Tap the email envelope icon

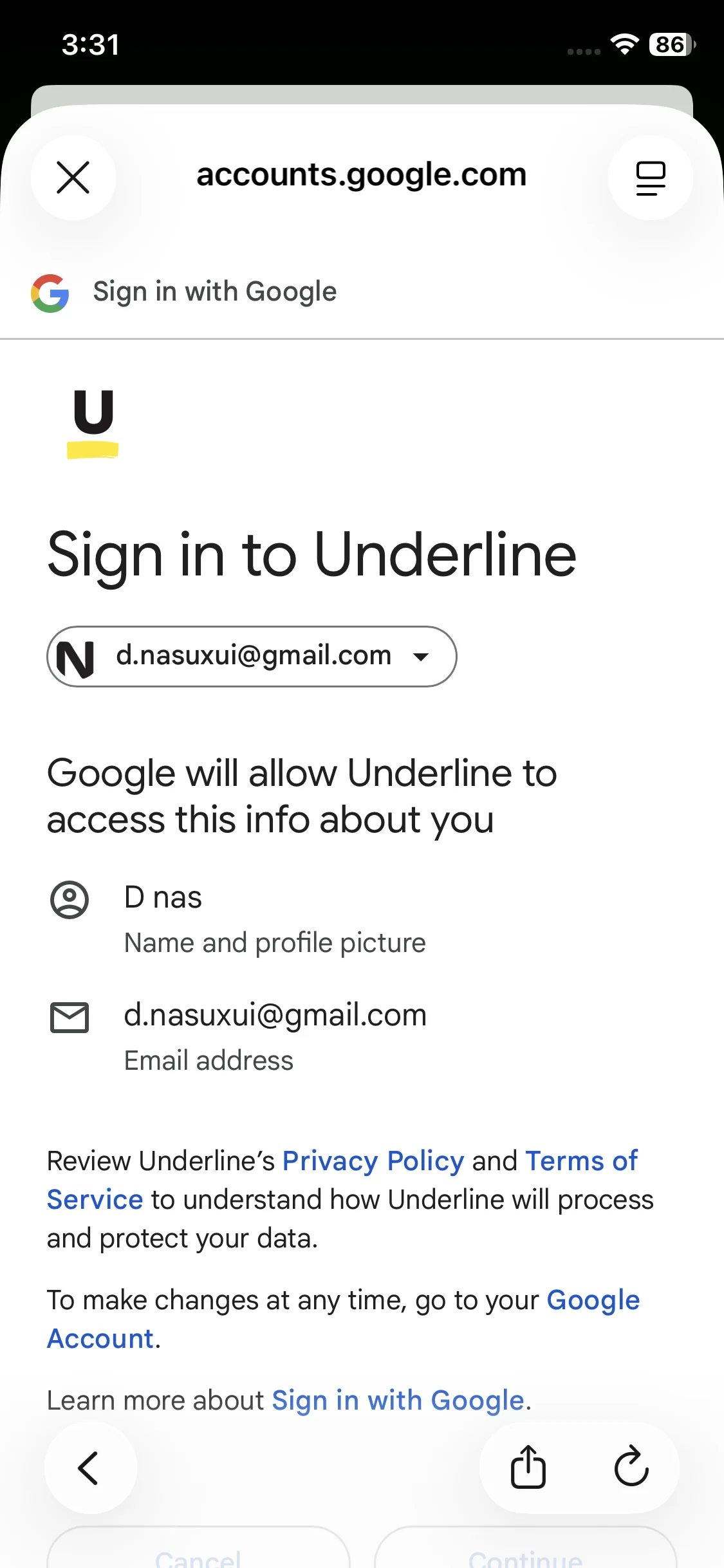point(70,1018)
